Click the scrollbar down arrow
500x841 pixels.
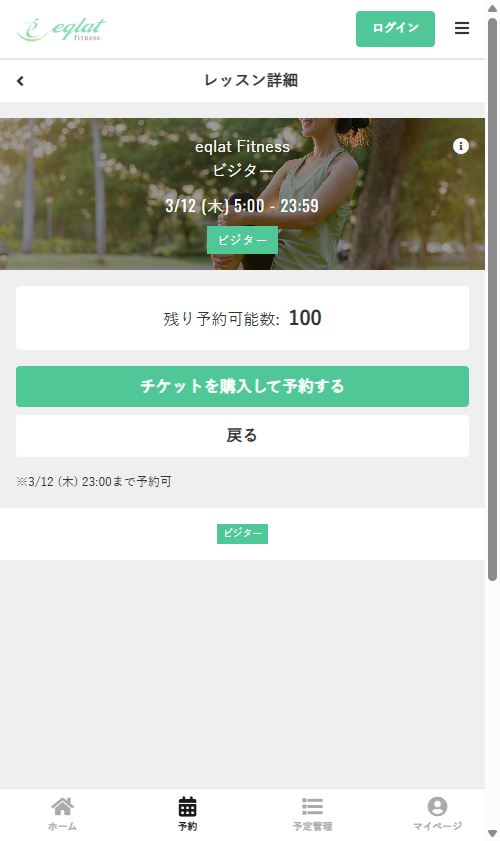tap(492, 833)
